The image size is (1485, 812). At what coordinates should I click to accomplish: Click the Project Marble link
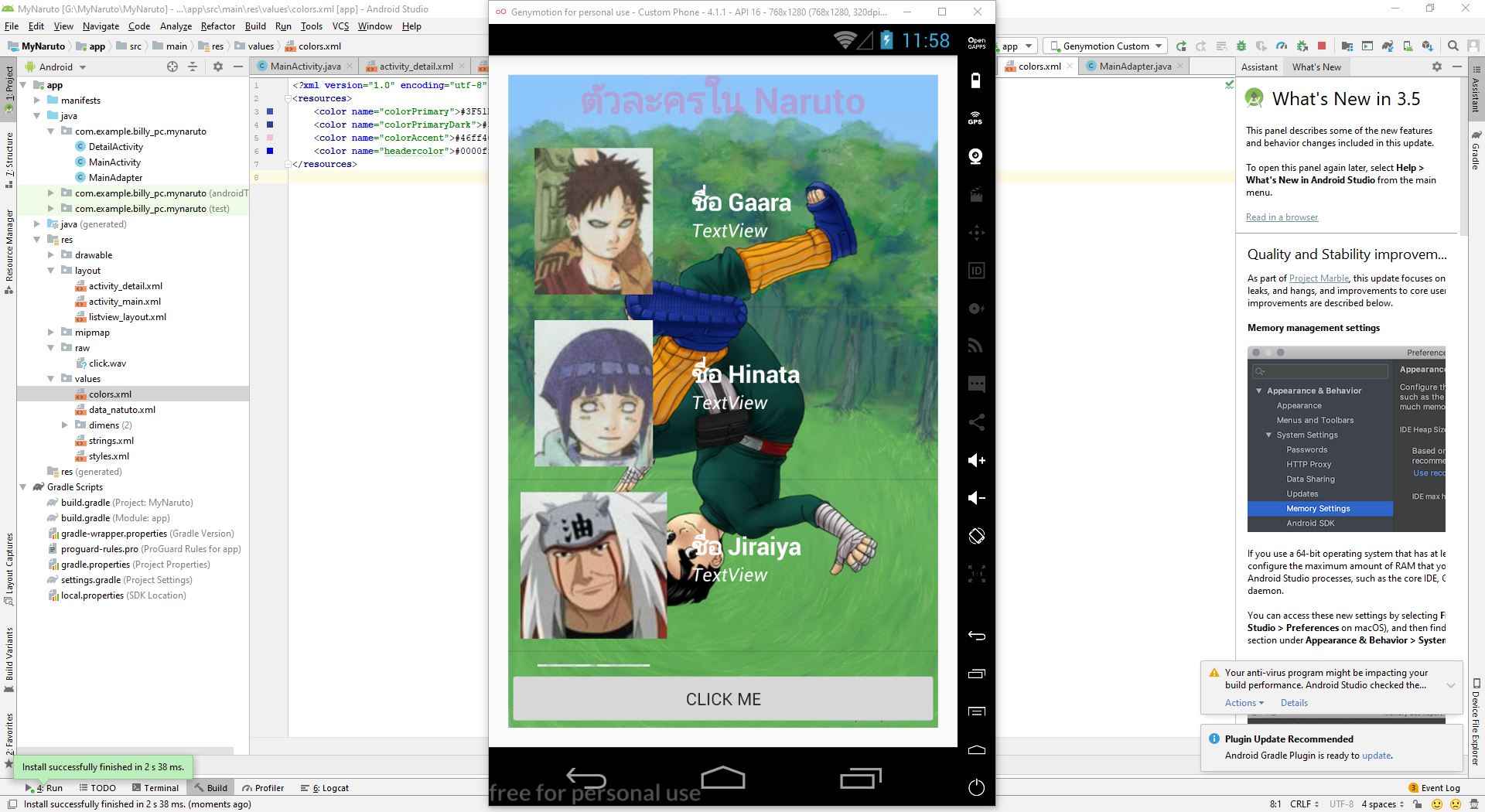(x=1319, y=278)
